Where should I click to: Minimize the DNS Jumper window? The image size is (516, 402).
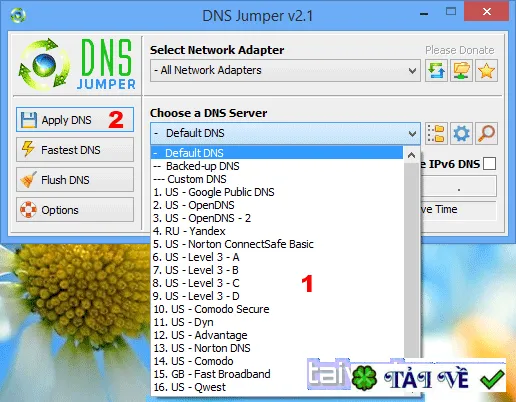click(424, 14)
